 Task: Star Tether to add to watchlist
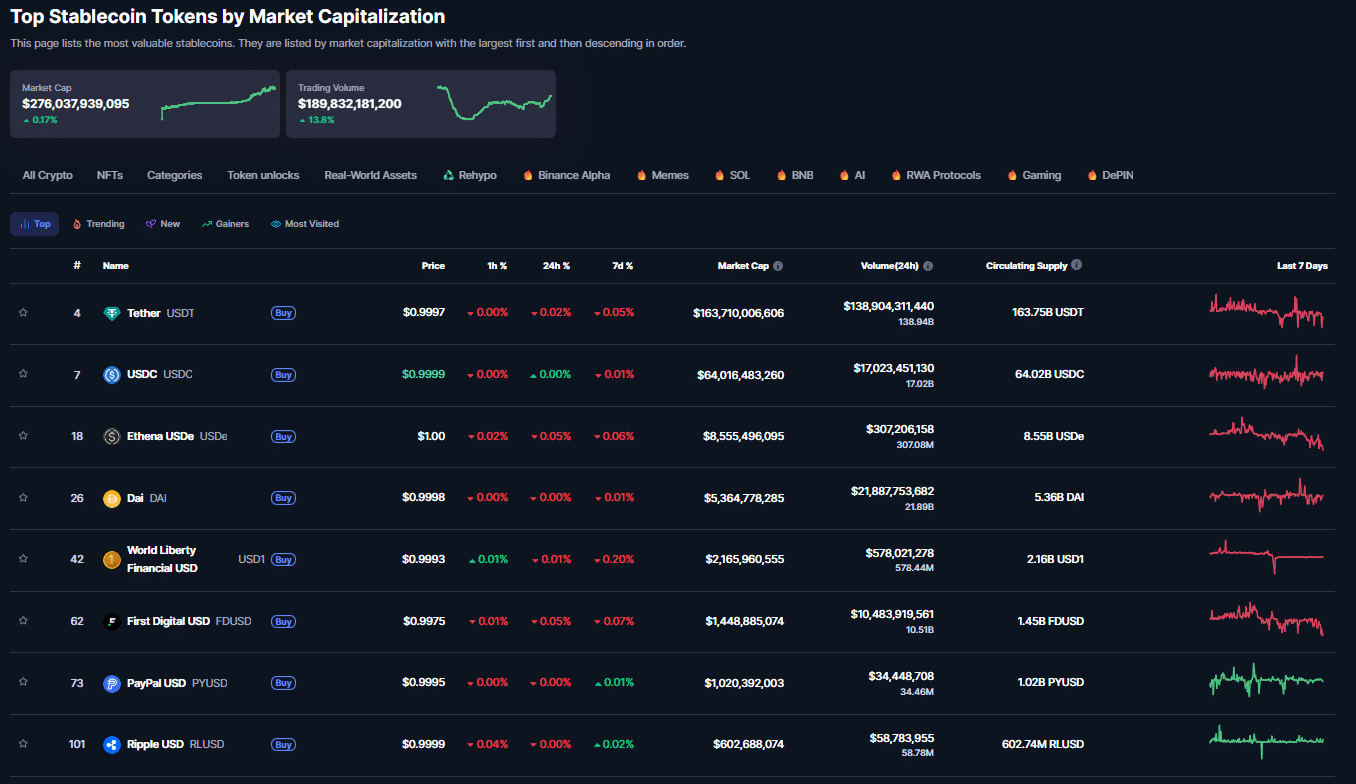pos(23,313)
